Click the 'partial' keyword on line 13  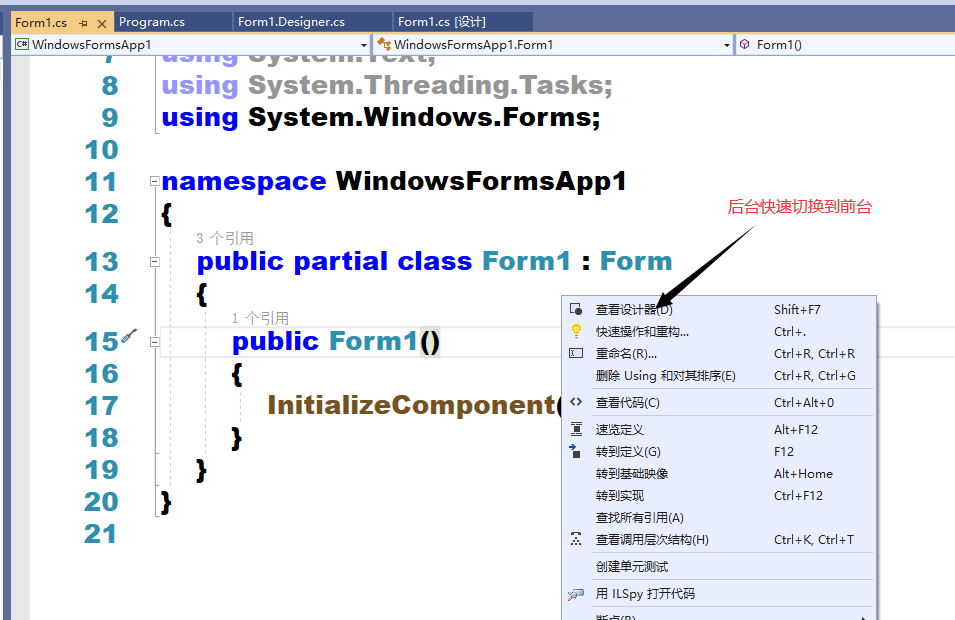pos(340,261)
